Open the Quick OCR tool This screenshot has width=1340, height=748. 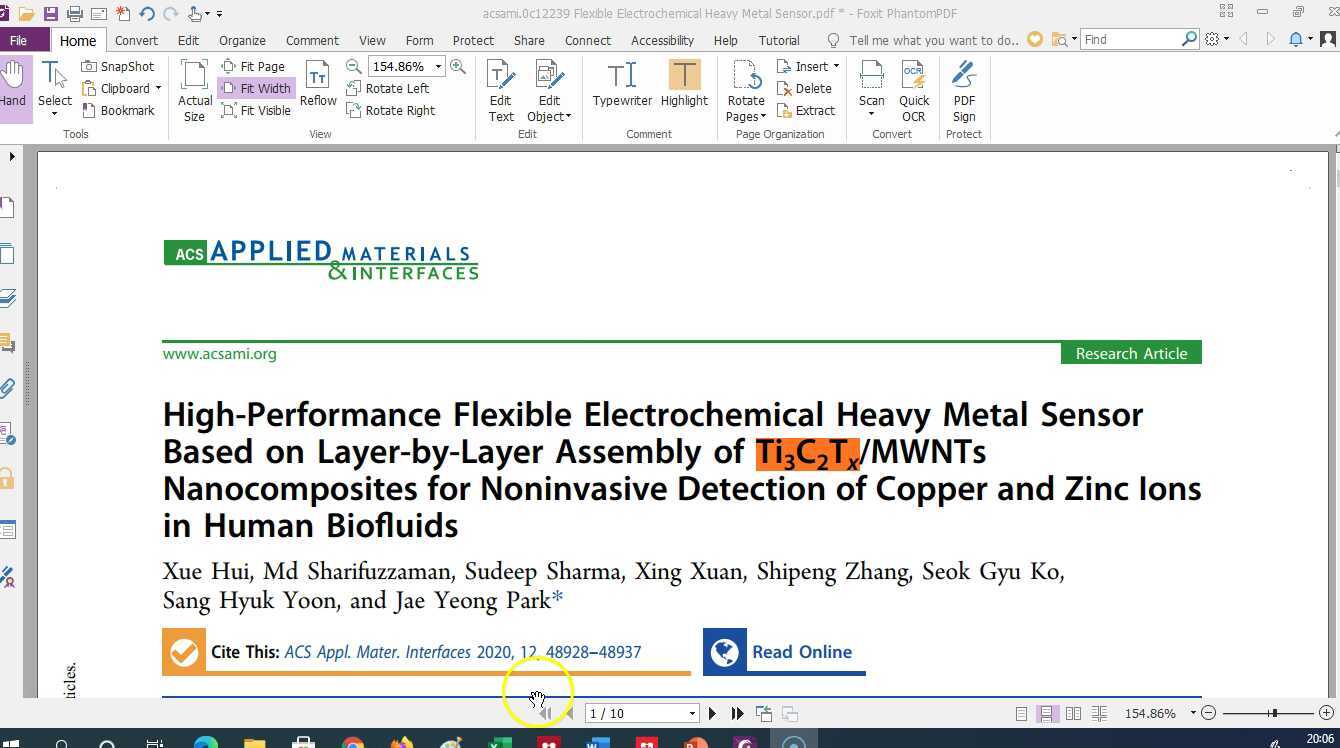[914, 90]
